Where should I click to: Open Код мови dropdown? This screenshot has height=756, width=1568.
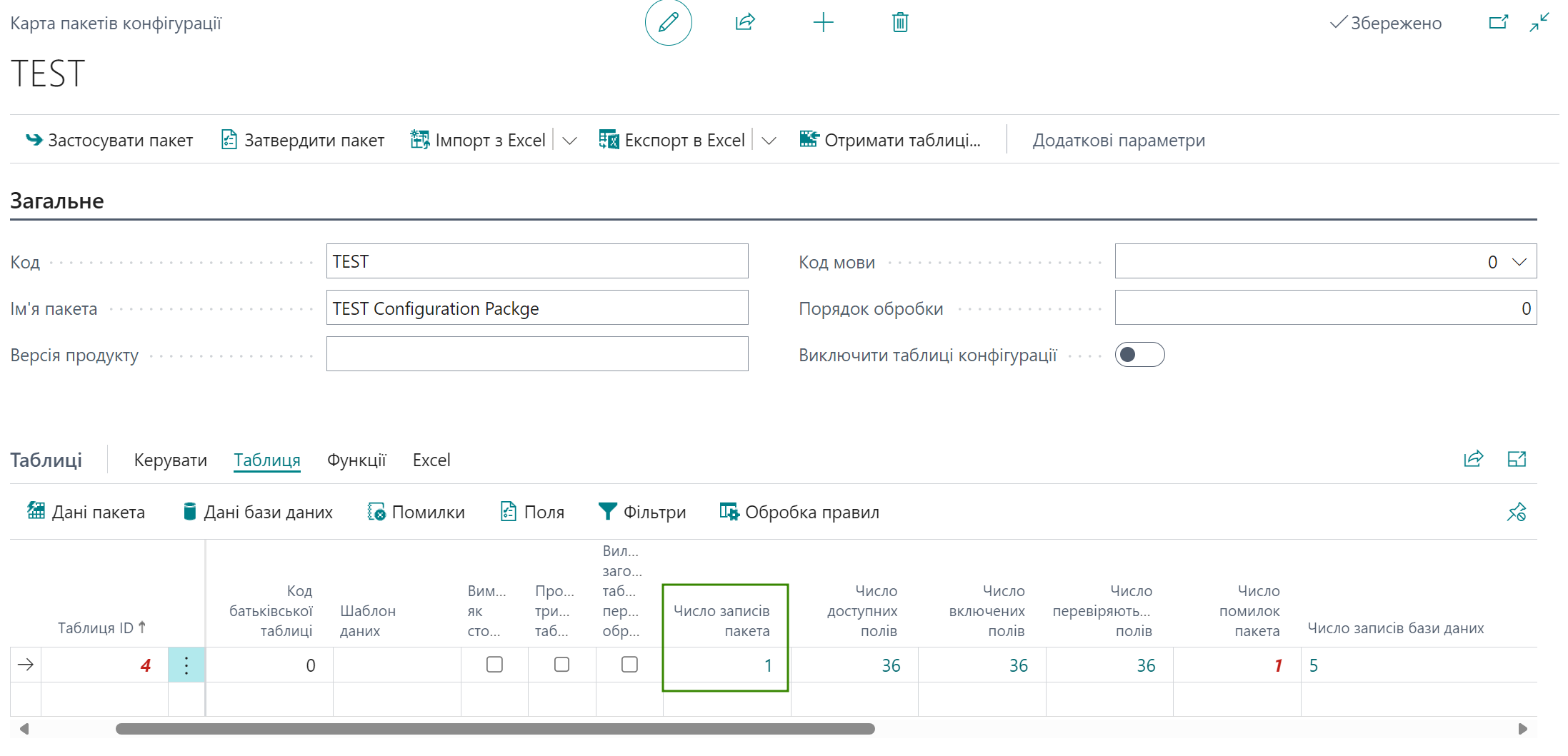point(1519,262)
